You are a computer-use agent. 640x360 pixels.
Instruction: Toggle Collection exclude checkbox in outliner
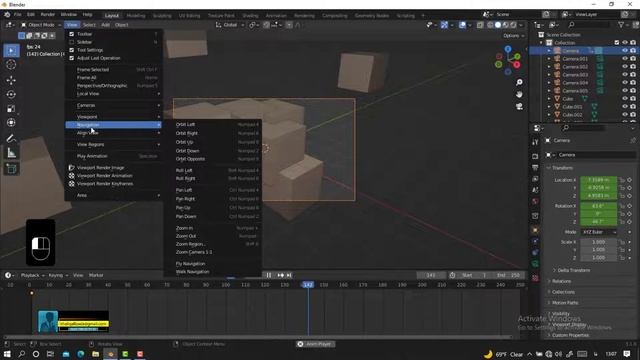(617, 42)
